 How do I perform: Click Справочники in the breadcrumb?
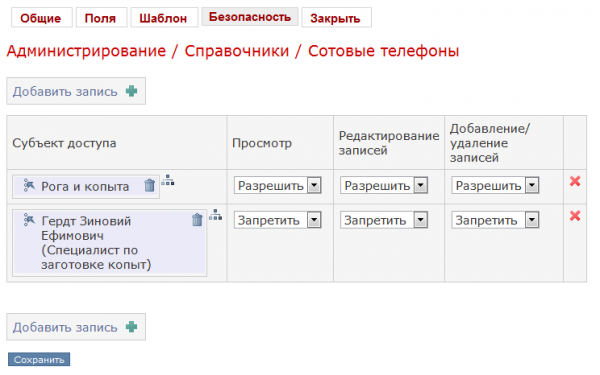[237, 51]
